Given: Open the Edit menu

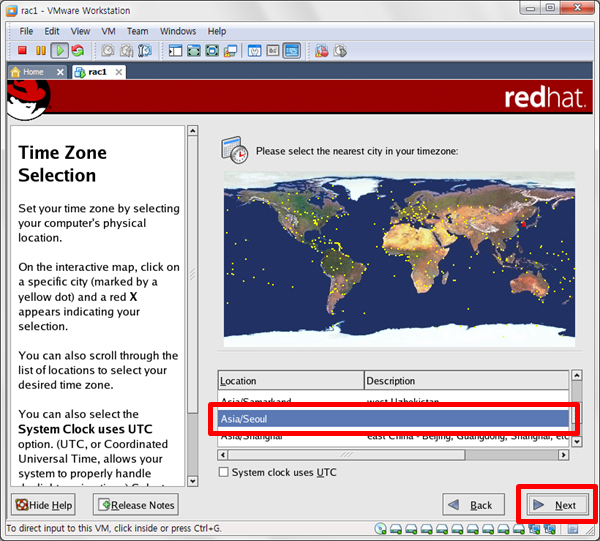Looking at the screenshot, I should [52, 31].
